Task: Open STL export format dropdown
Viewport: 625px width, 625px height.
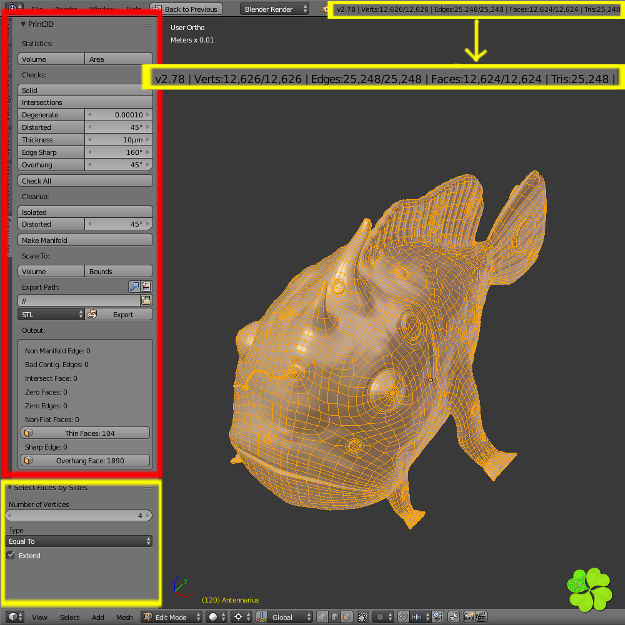Action: (51, 314)
